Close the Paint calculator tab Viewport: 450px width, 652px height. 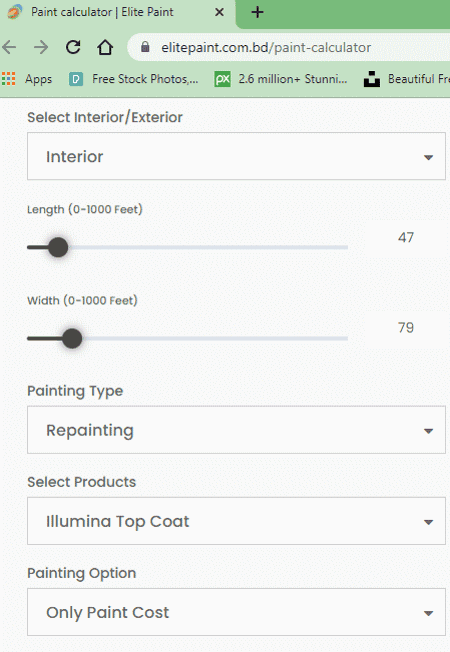click(x=219, y=12)
